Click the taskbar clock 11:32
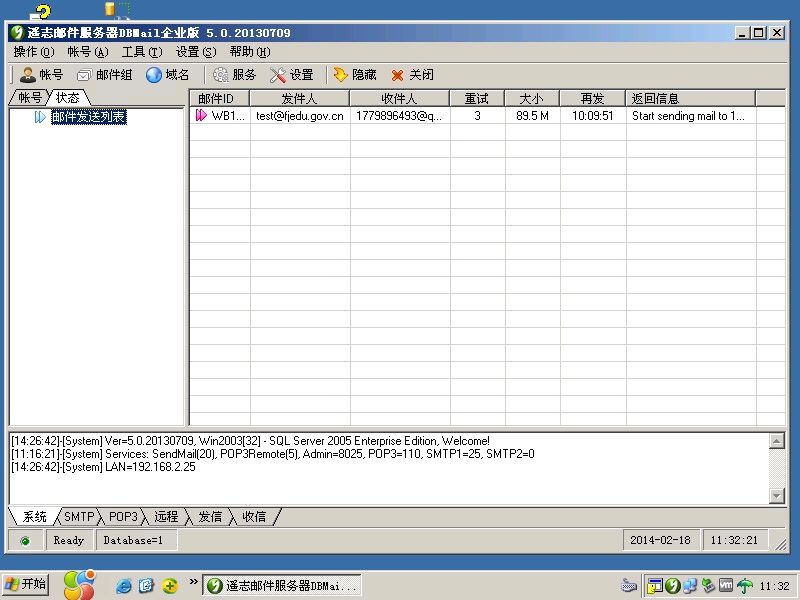 774,586
